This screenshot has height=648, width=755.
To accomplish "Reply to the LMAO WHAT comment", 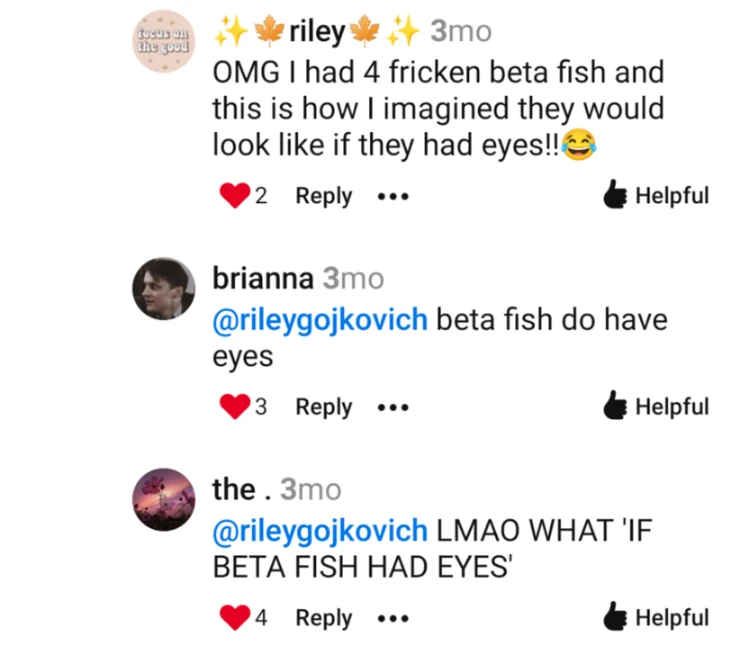I will pos(323,618).
